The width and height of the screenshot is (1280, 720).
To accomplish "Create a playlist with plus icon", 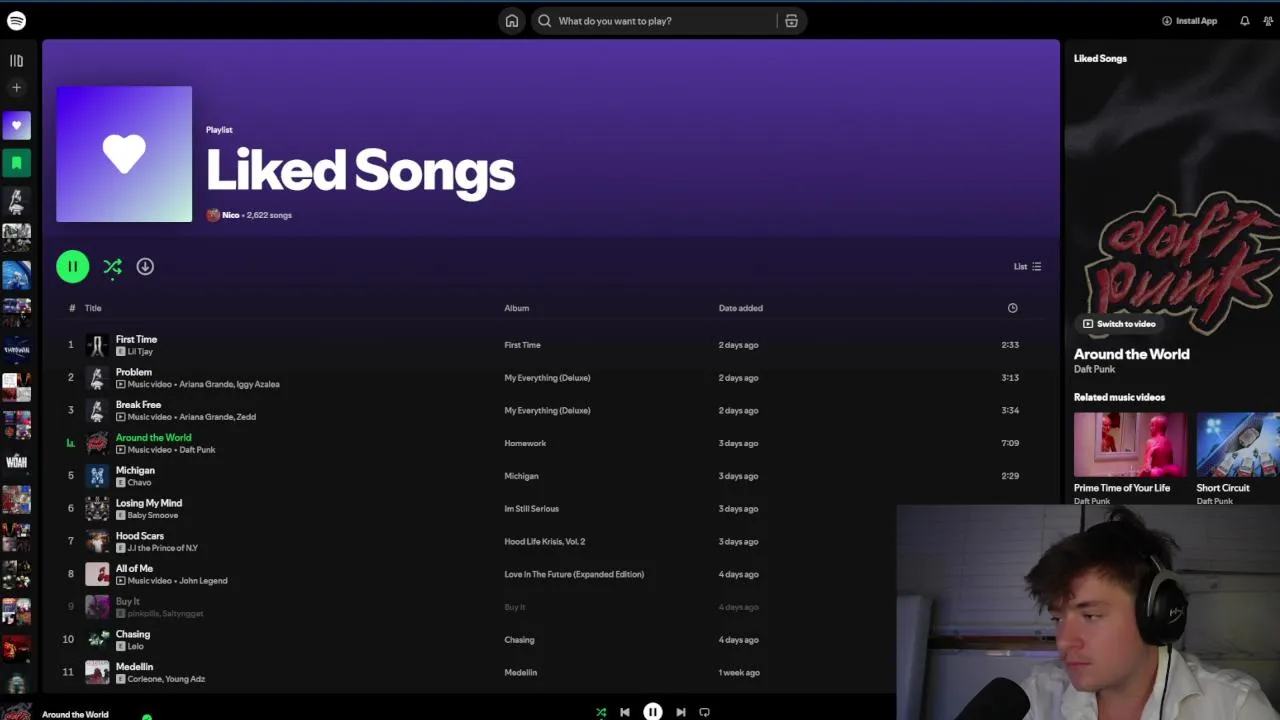I will [16, 88].
